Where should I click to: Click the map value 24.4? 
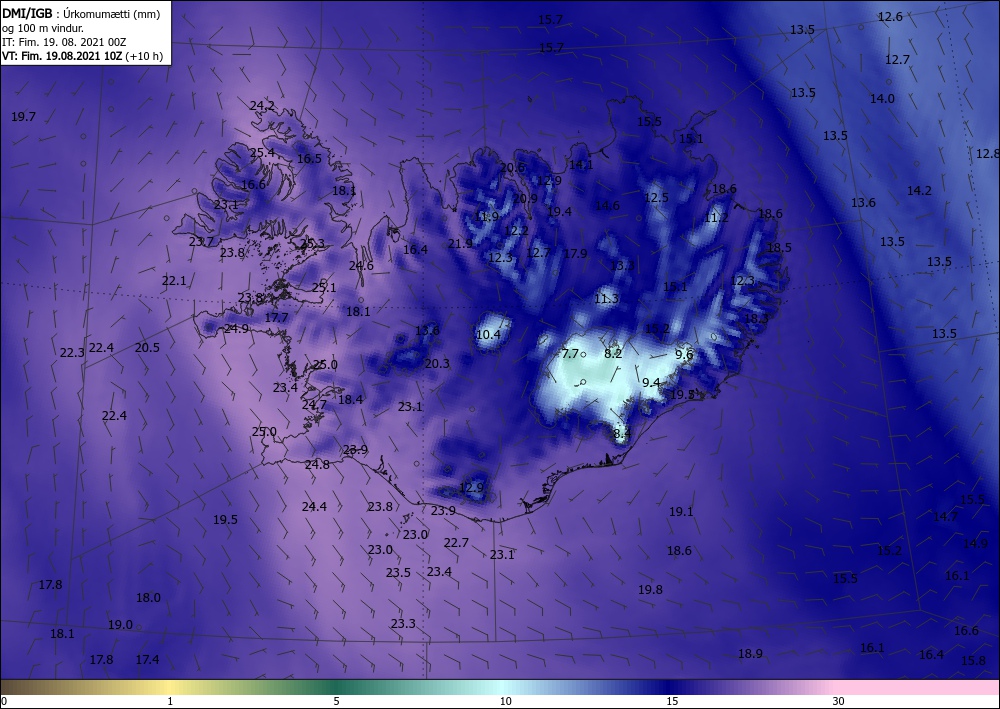[314, 506]
